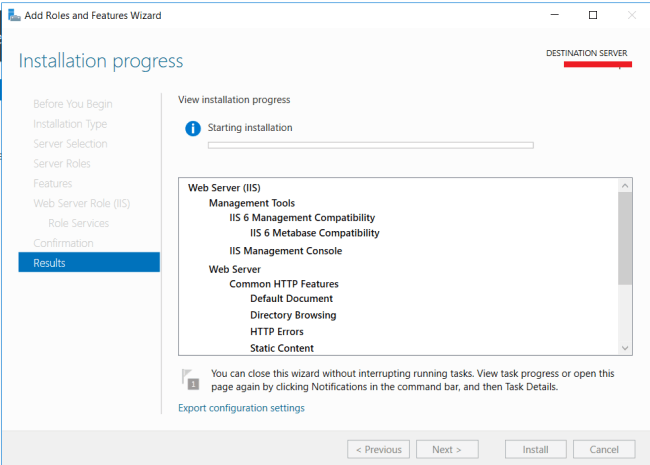Screen dimensions: 650x465
Task: Click the notifications flag icon
Action: 190,380
